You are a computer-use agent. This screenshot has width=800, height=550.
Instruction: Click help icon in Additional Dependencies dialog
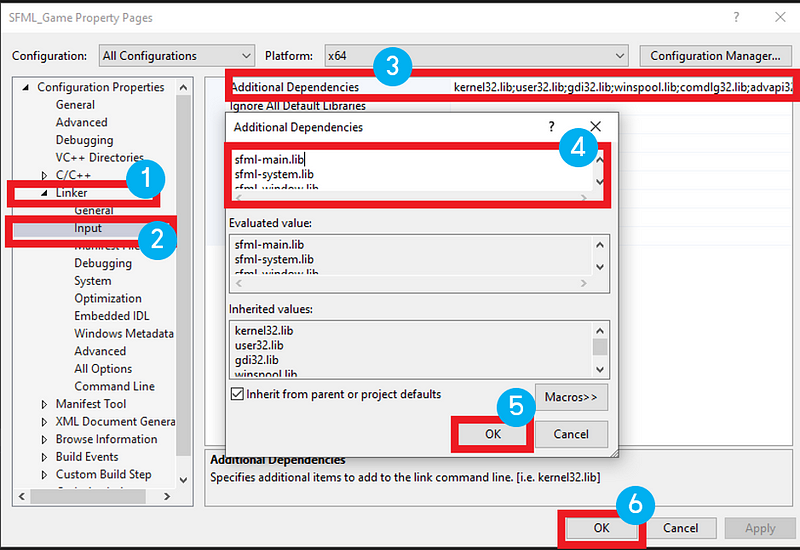pos(551,127)
